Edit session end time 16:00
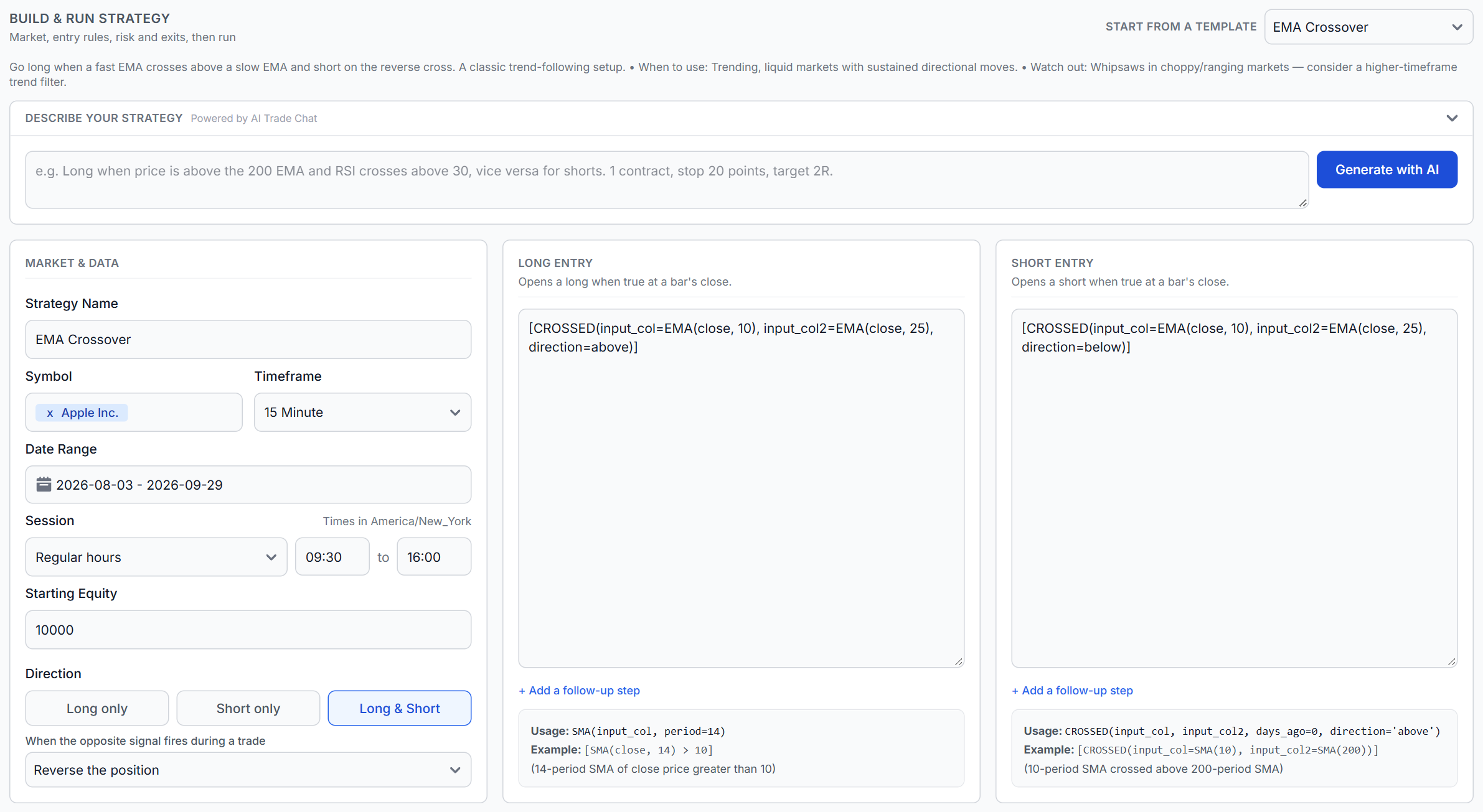1483x812 pixels. (434, 557)
